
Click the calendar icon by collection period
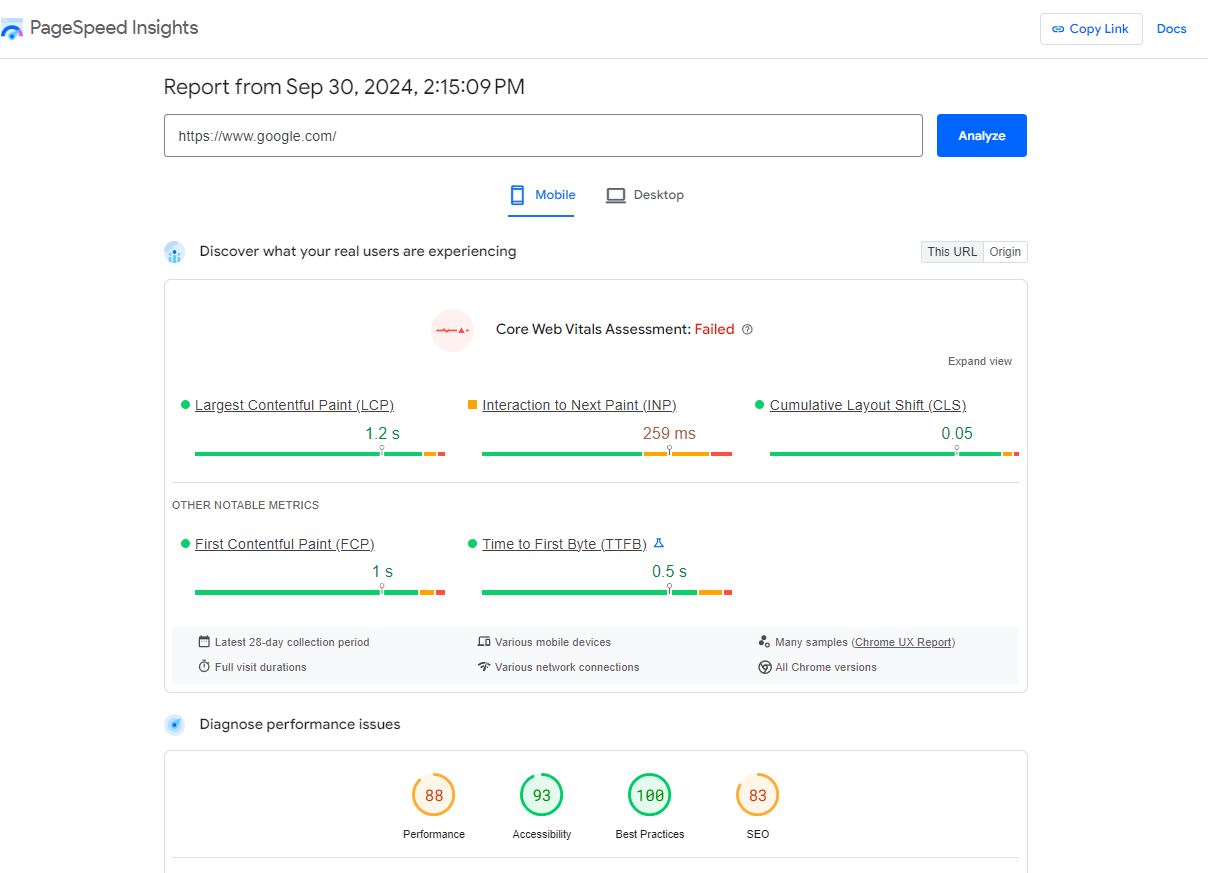coord(204,642)
